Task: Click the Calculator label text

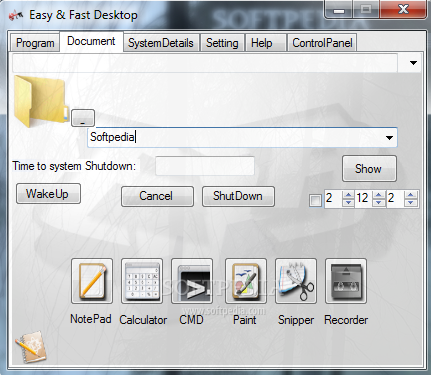Action: point(143,320)
